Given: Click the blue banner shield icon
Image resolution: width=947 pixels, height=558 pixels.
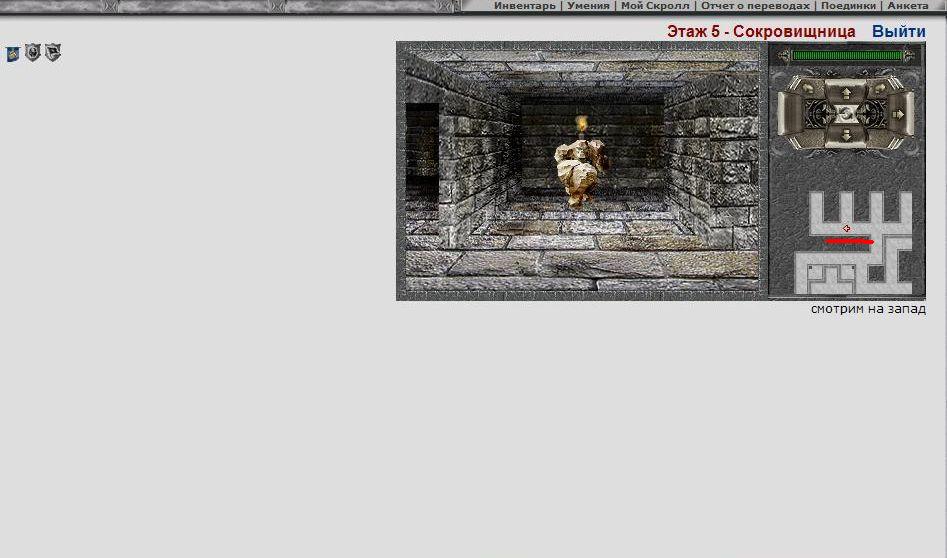Looking at the screenshot, I should tap(13, 53).
